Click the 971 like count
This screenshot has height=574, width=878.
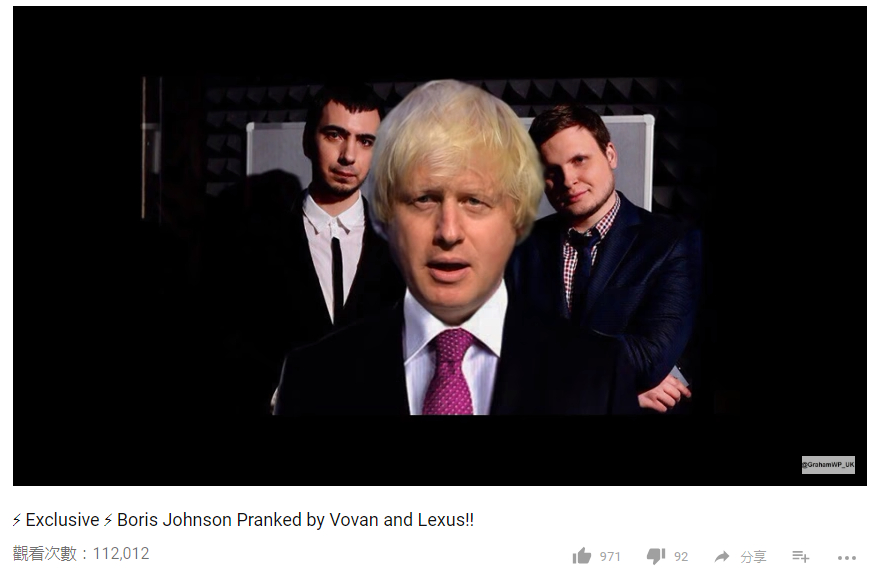[x=610, y=557]
